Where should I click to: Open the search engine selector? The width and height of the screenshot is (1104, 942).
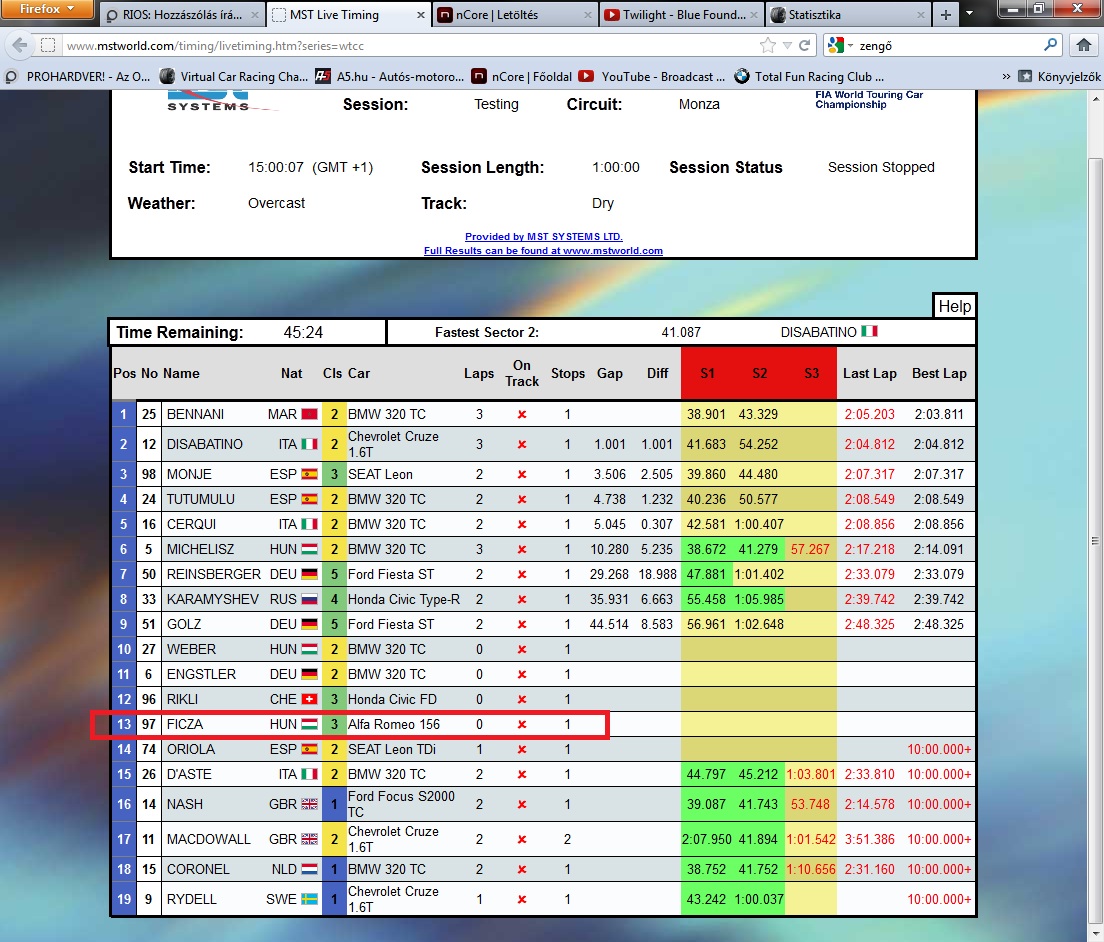point(839,46)
